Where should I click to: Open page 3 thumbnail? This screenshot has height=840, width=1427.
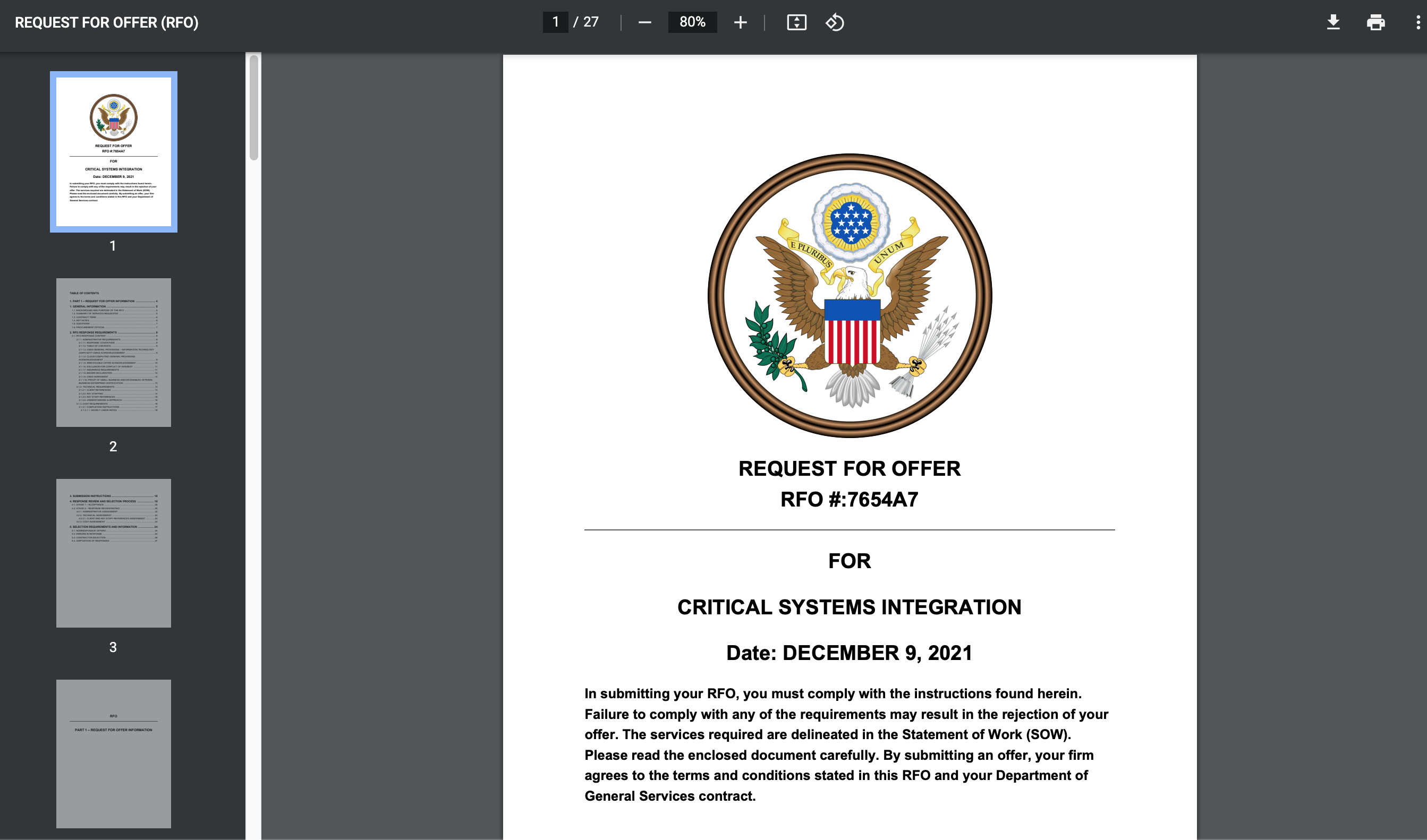(113, 553)
